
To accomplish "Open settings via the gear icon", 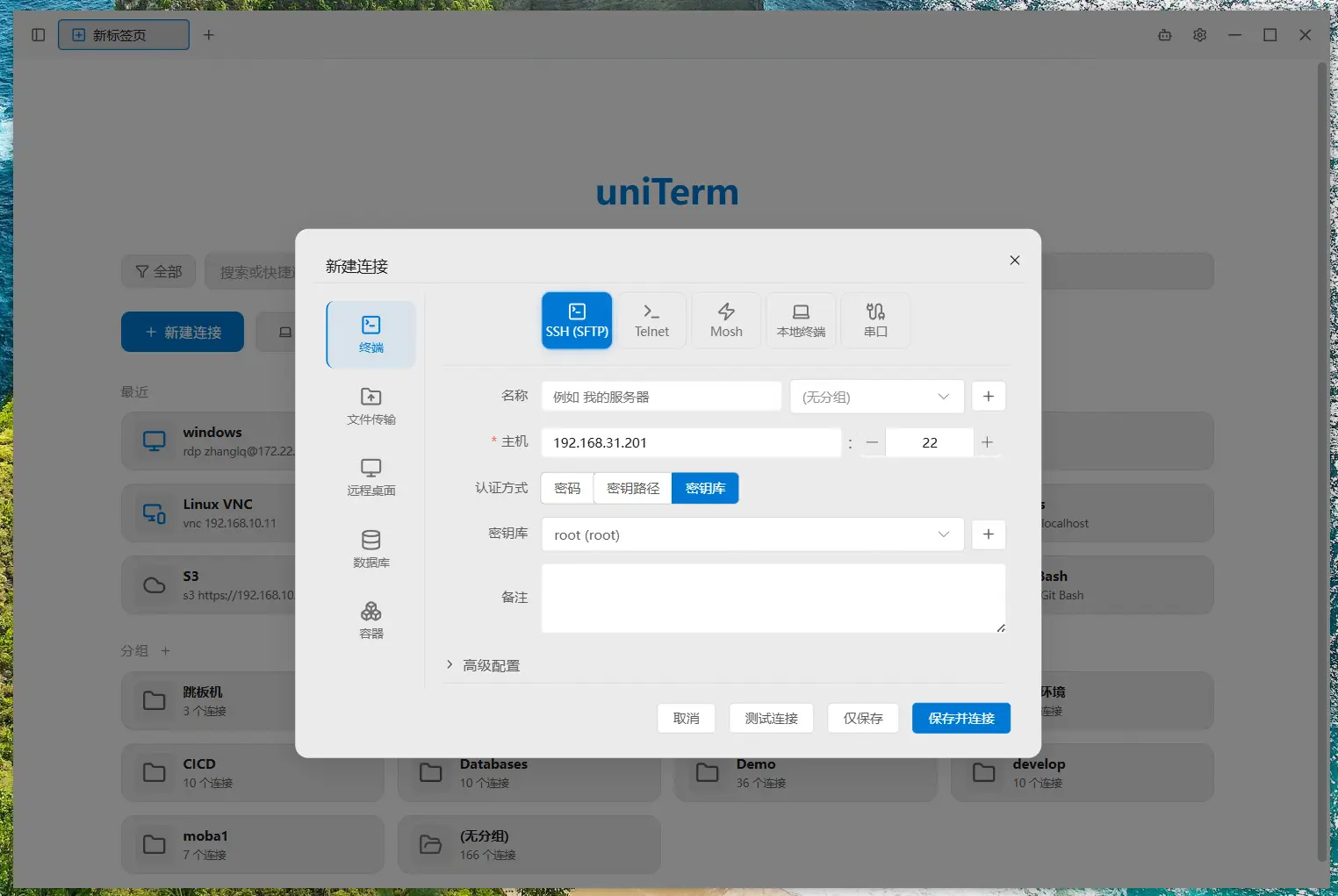I will [x=1200, y=35].
